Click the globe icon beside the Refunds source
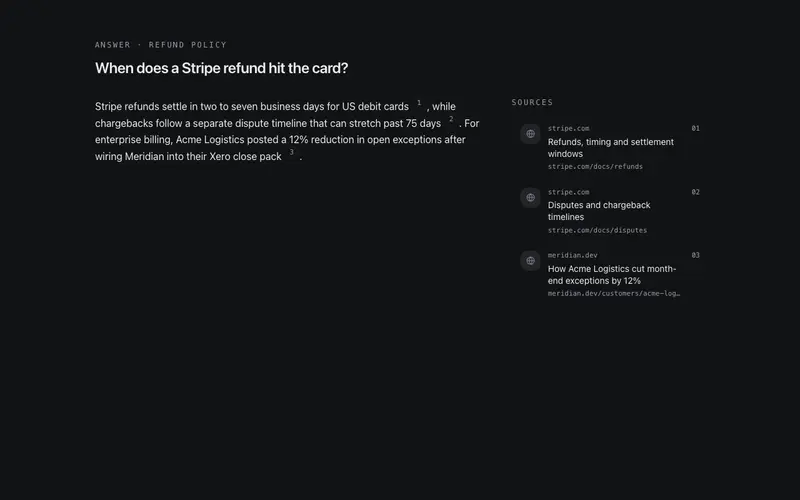The image size is (800, 500). 530,134
